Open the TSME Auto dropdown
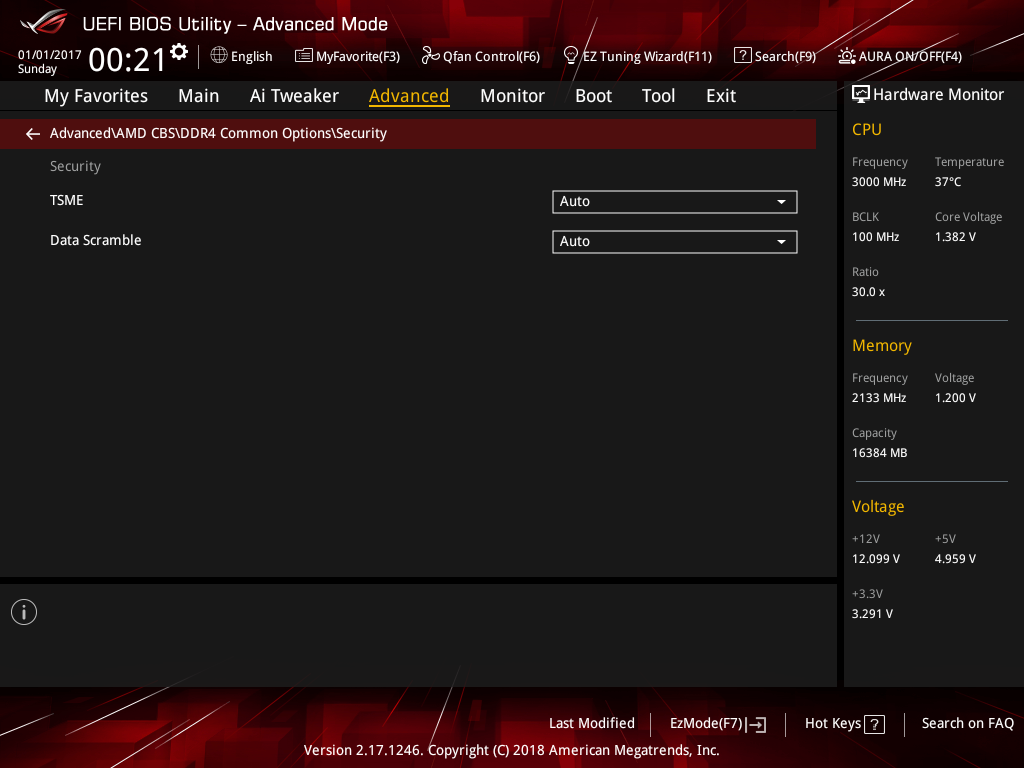Viewport: 1024px width, 768px height. 675,202
